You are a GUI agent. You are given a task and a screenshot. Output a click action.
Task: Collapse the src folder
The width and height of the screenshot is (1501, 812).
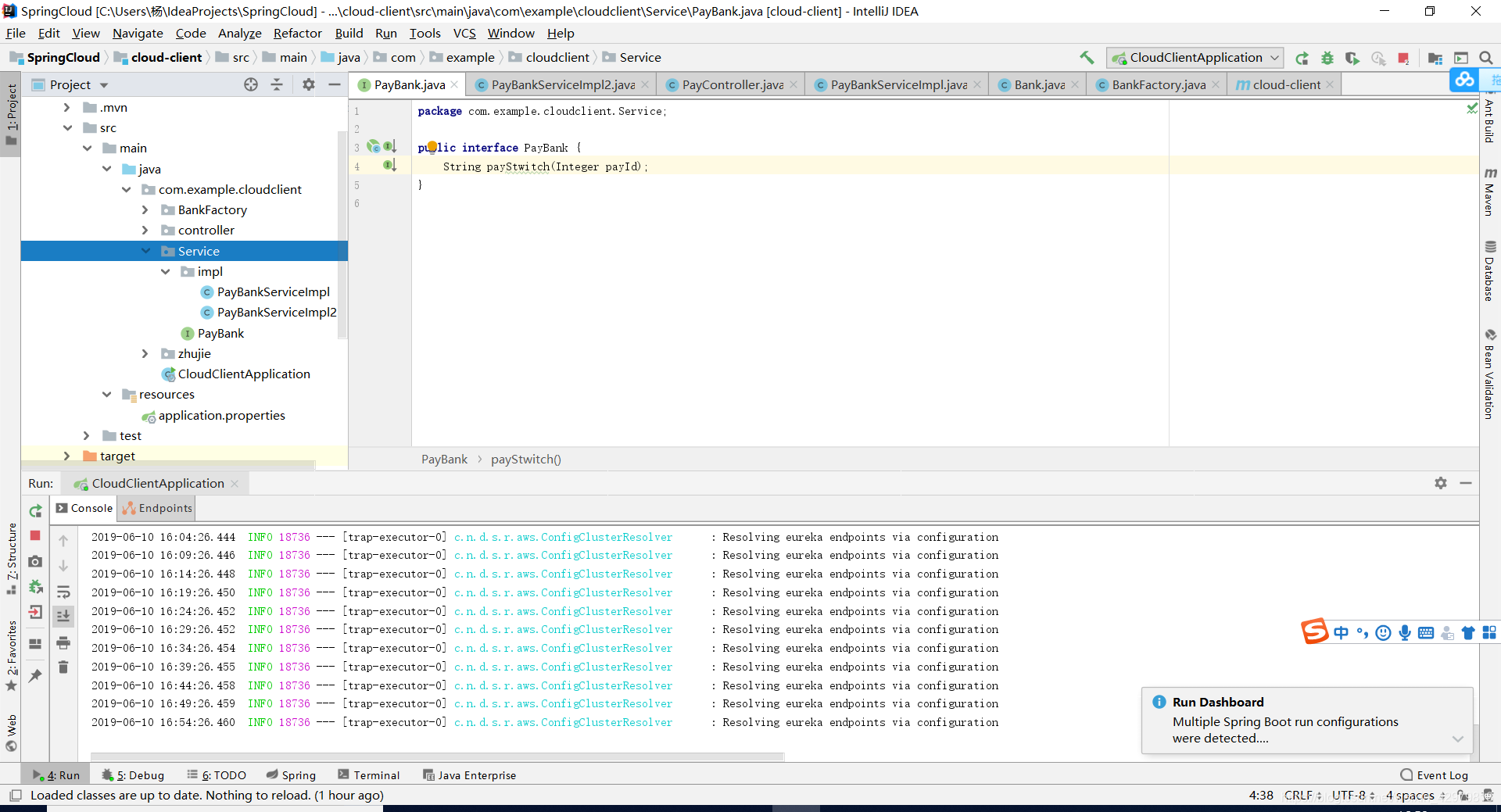click(x=67, y=128)
